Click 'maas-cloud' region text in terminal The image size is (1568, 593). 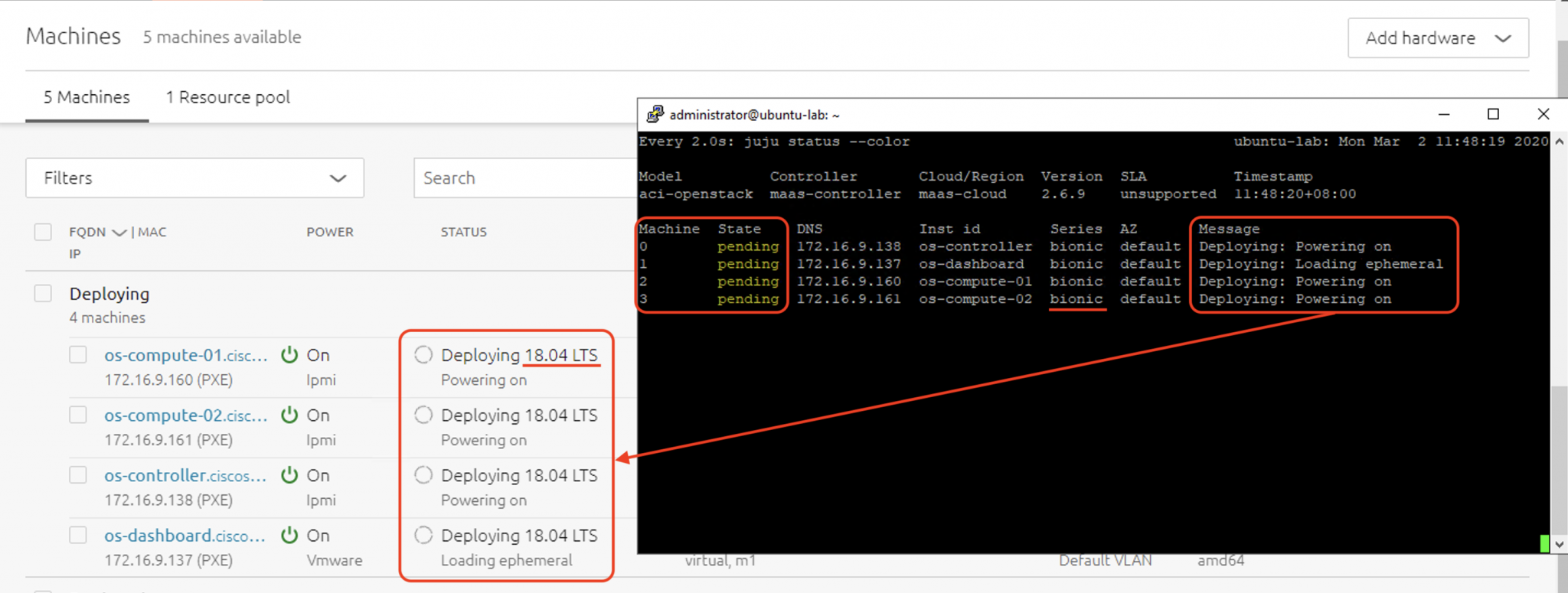[x=962, y=194]
